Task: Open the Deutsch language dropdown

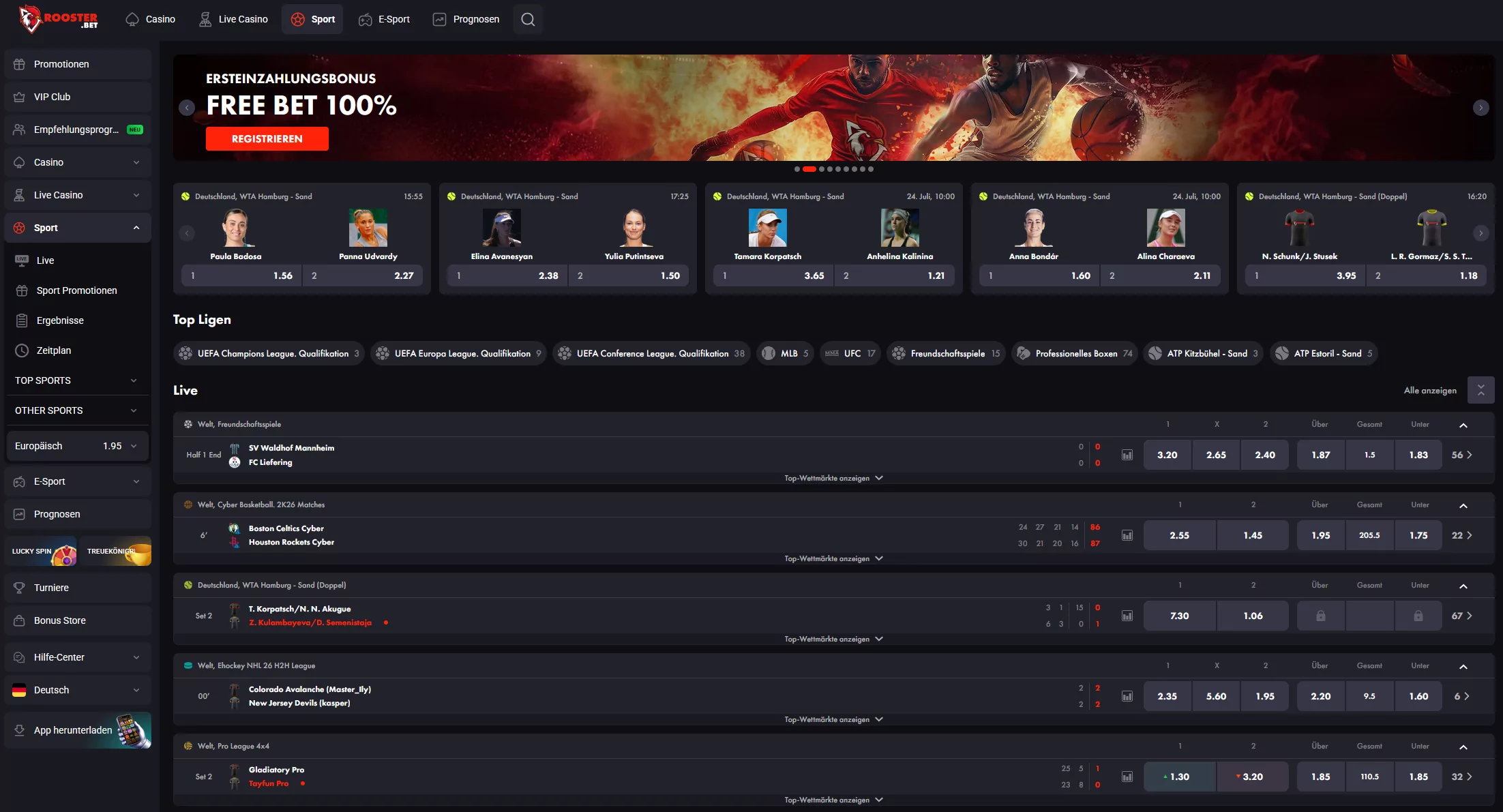Action: [78, 690]
